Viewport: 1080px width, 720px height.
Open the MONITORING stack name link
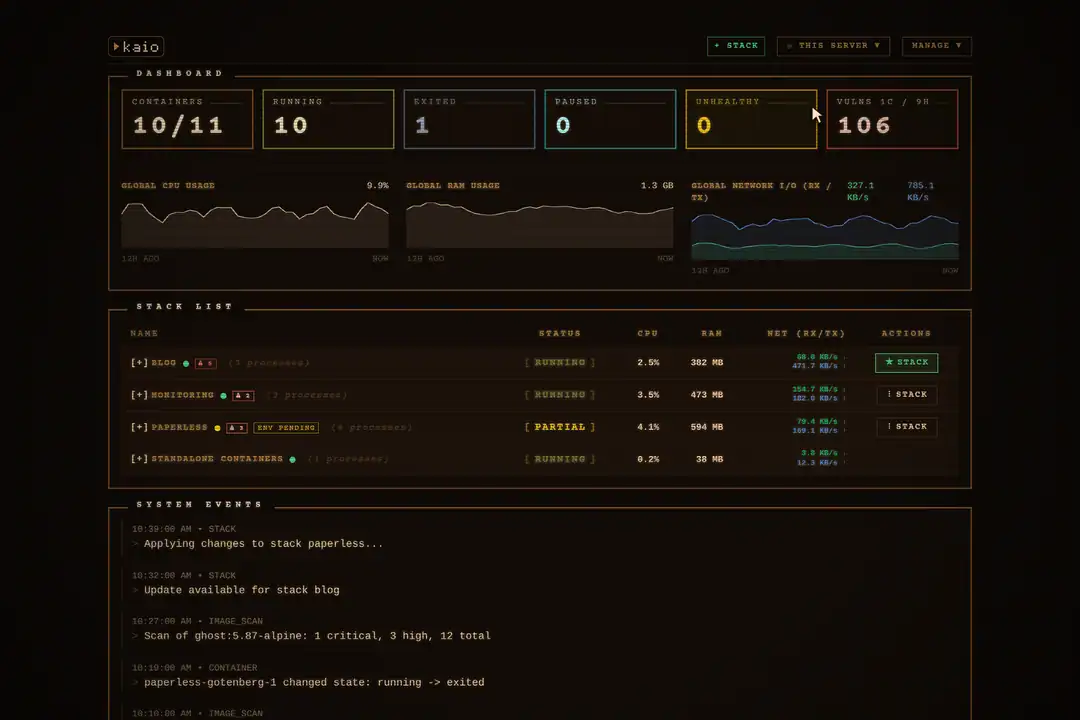tap(183, 395)
